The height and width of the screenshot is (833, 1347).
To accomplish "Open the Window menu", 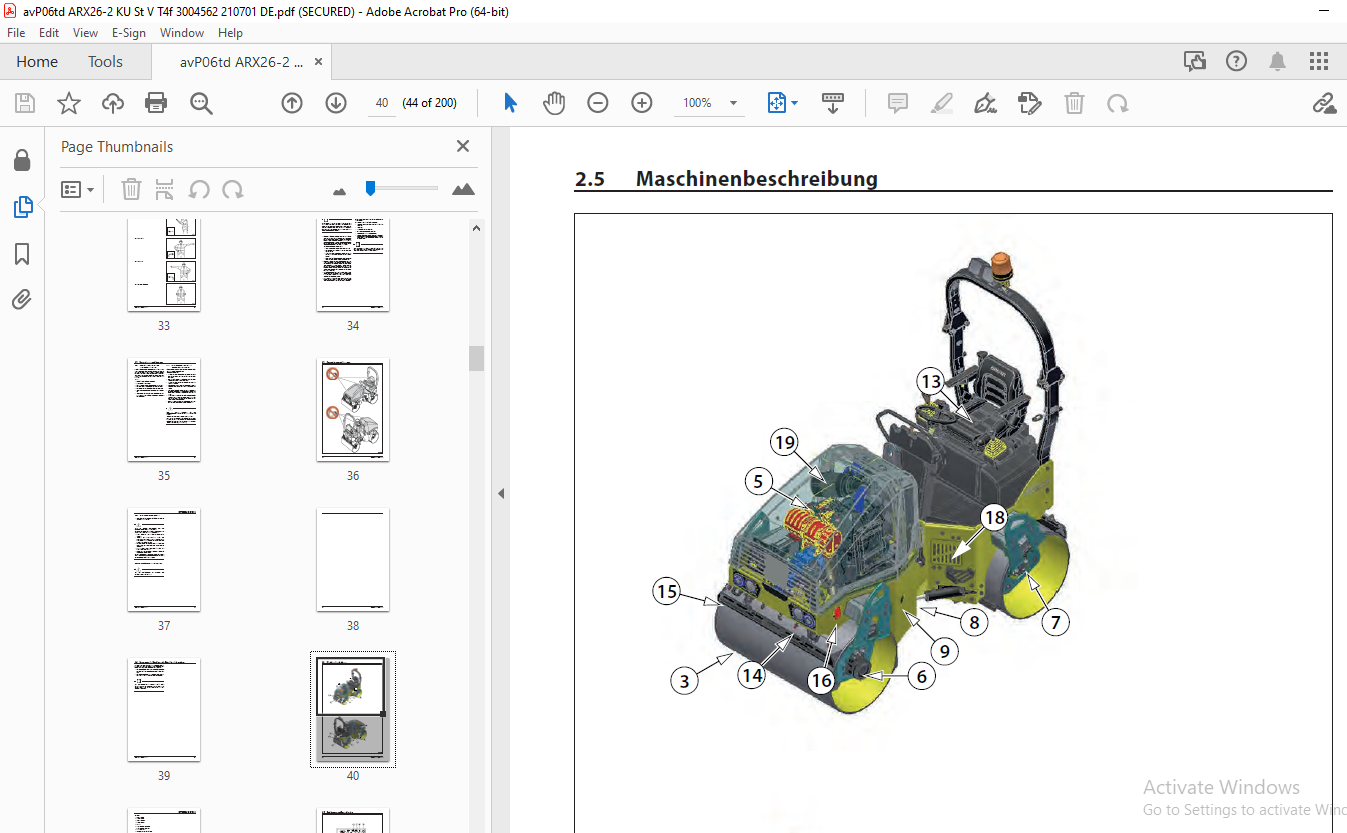I will 182,33.
